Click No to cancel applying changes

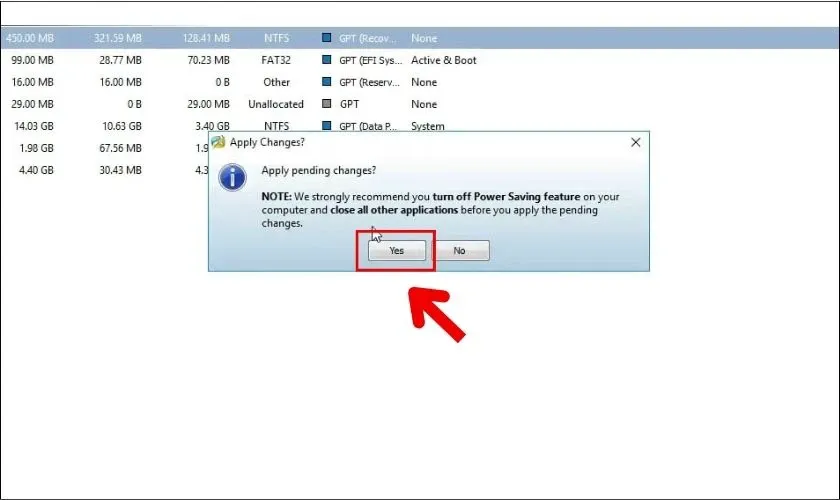click(x=459, y=251)
